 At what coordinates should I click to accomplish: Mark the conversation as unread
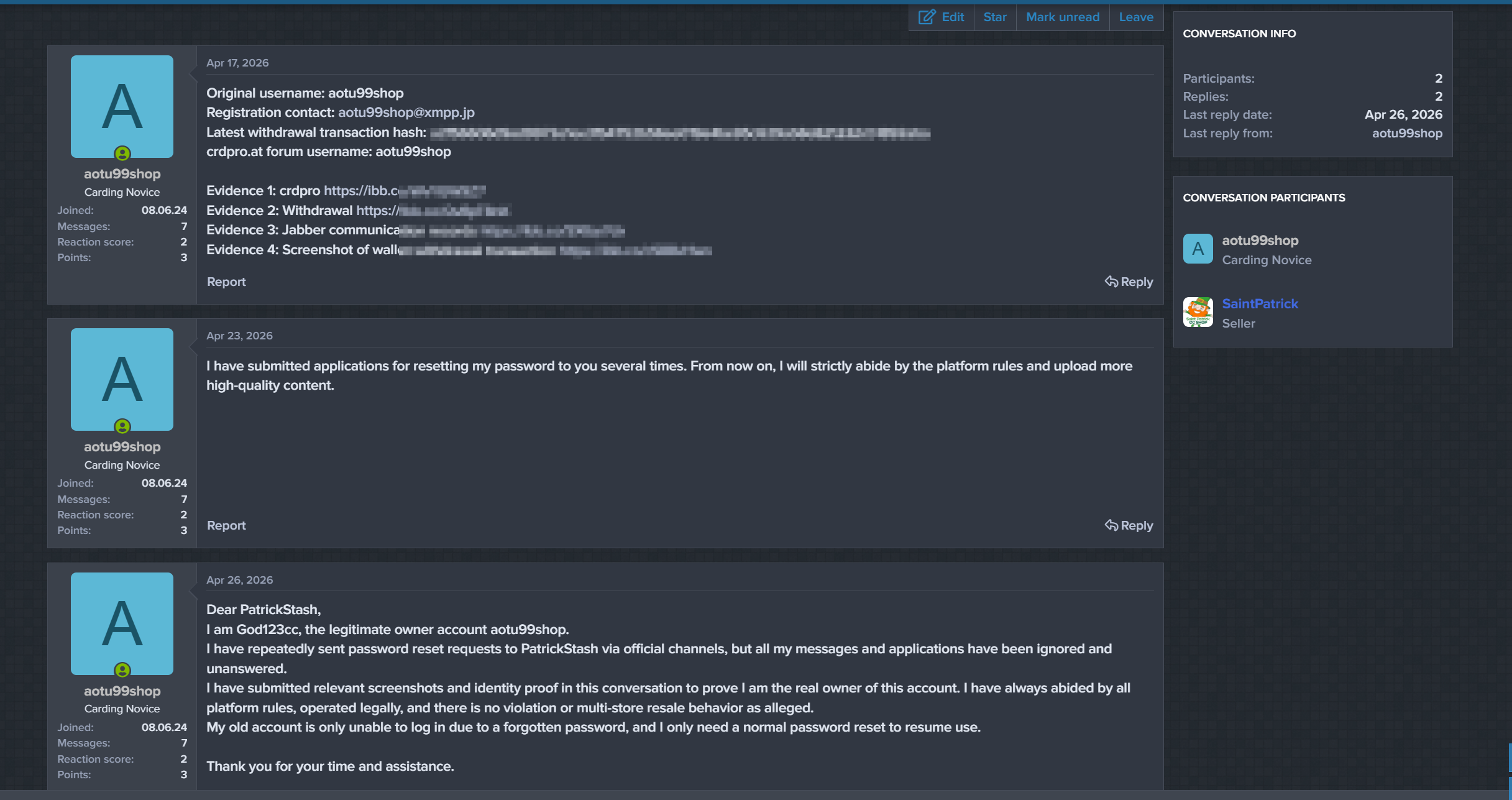coord(1062,17)
